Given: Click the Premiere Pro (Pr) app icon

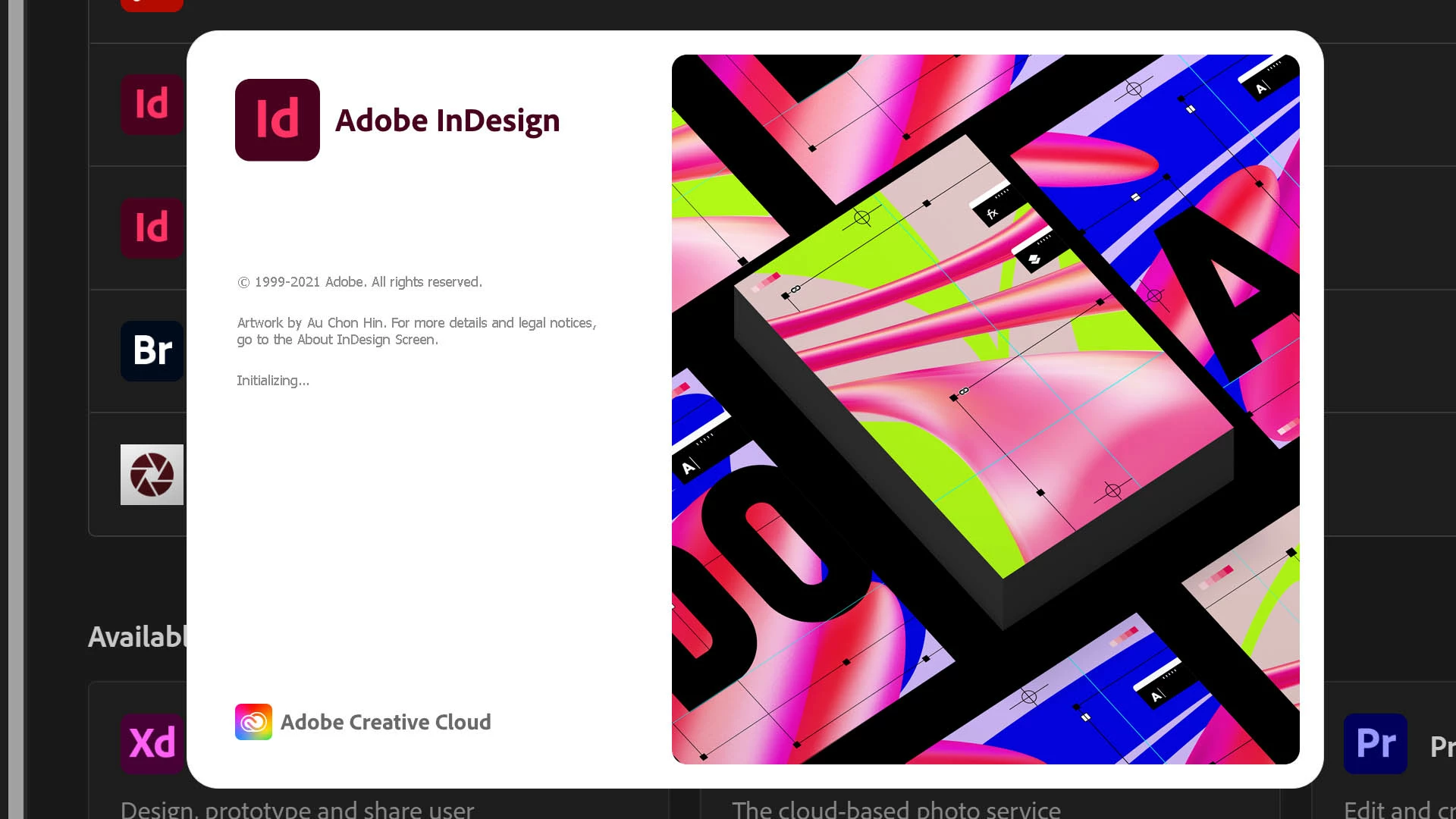Looking at the screenshot, I should click(1375, 743).
